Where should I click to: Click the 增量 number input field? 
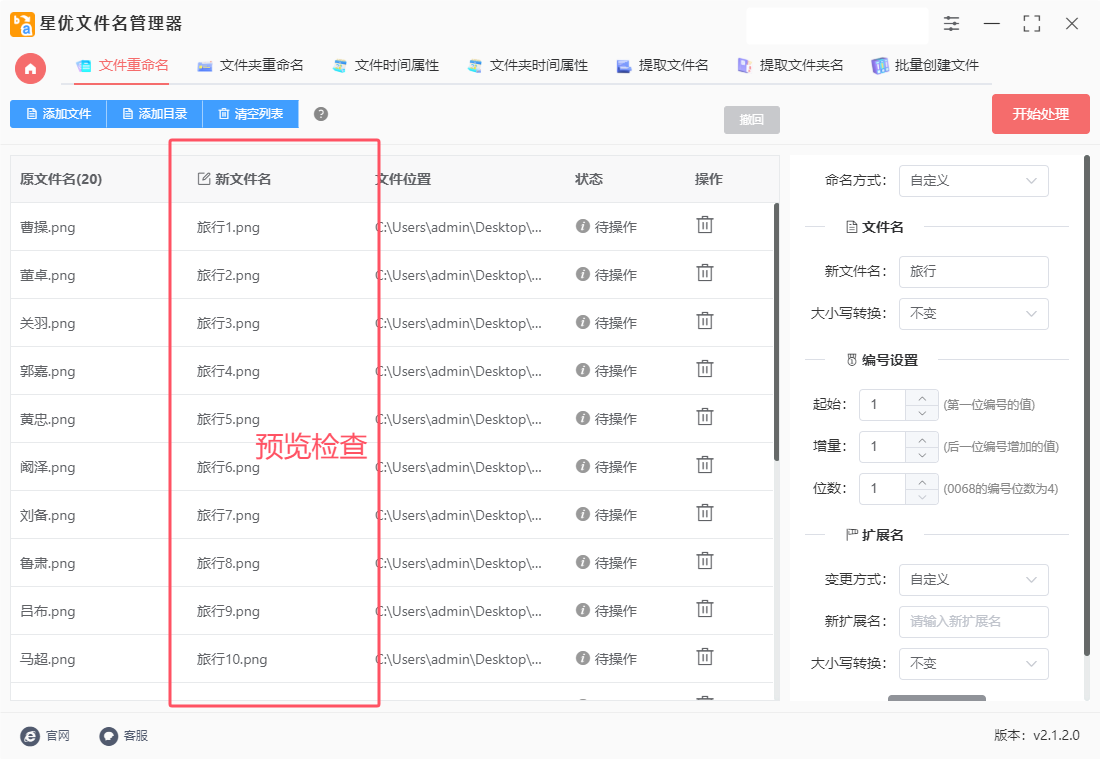[883, 447]
